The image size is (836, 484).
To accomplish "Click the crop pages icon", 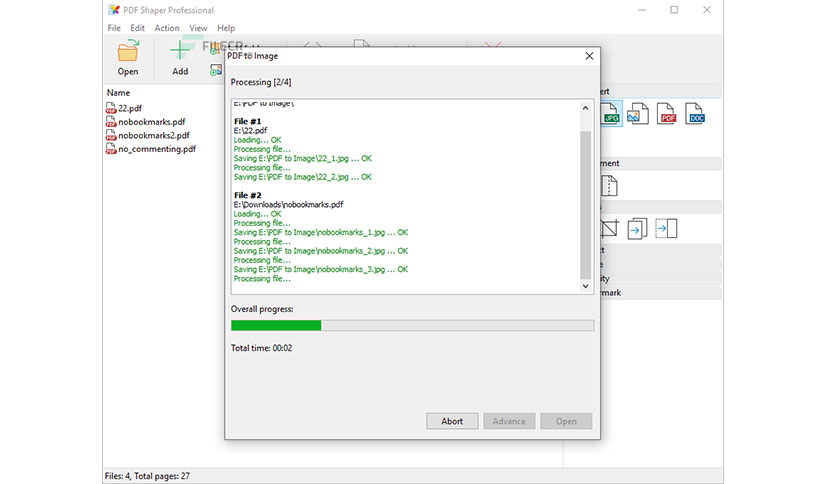I will click(610, 229).
